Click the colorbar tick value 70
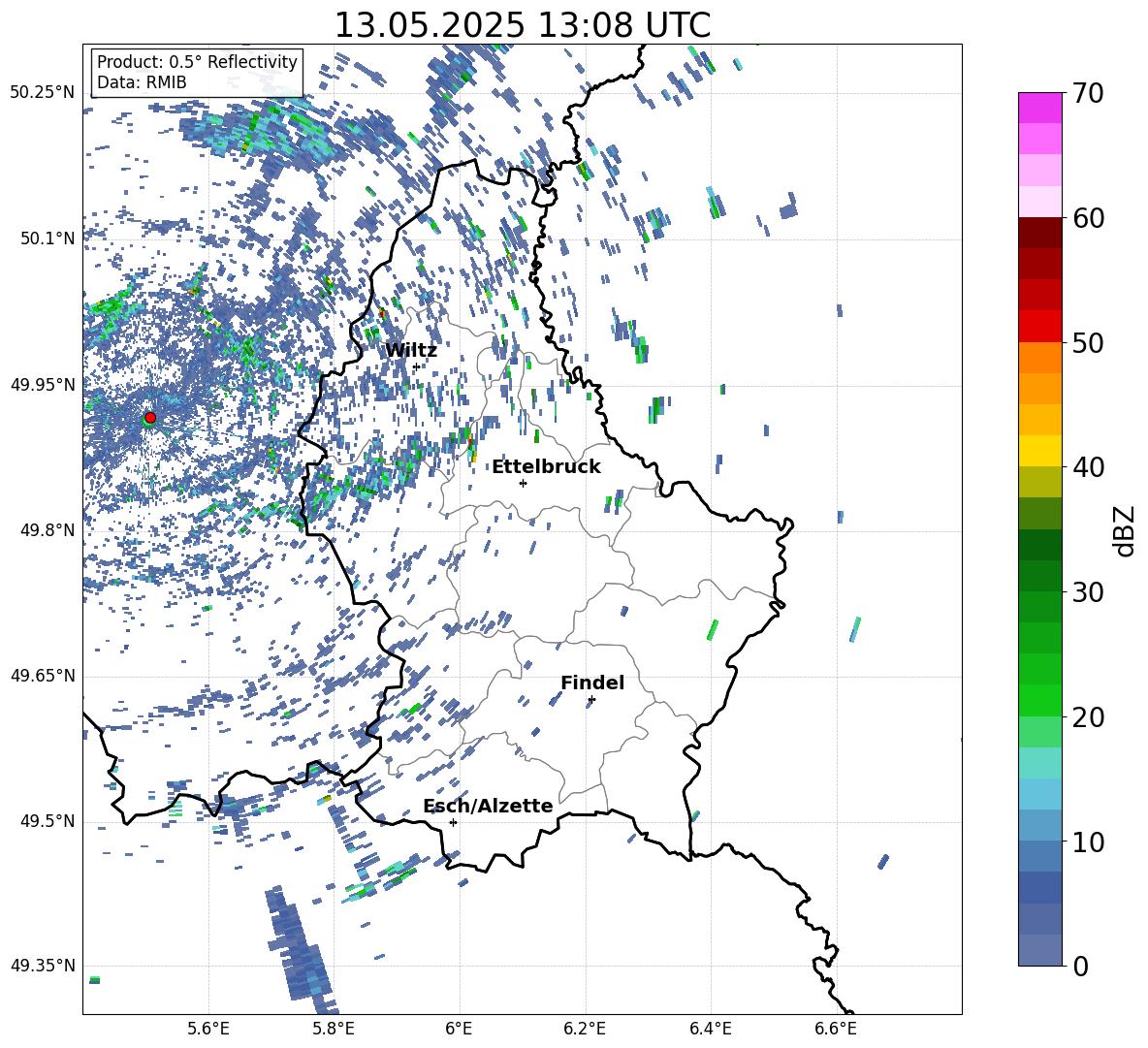This screenshot has width=1148, height=1048. point(1088,94)
